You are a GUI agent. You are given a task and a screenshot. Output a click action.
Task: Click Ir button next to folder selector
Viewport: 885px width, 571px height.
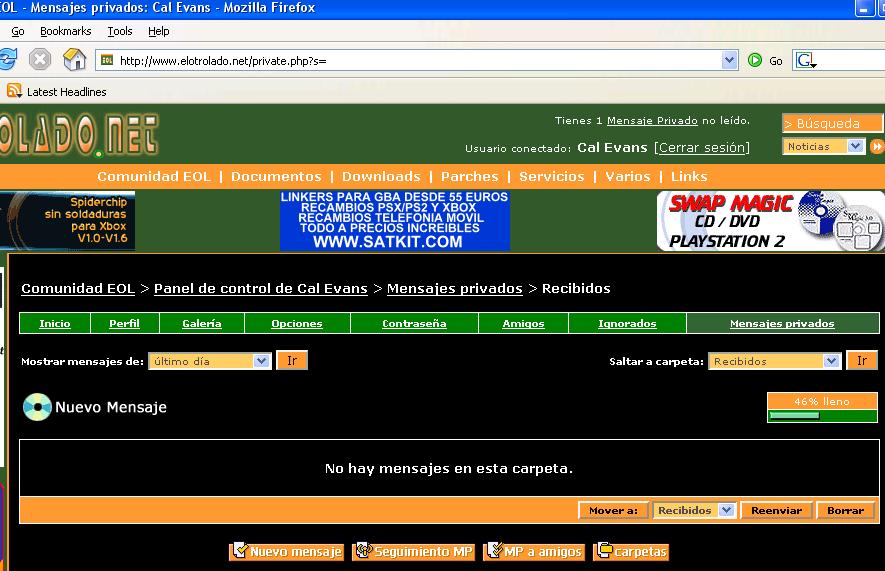point(862,361)
